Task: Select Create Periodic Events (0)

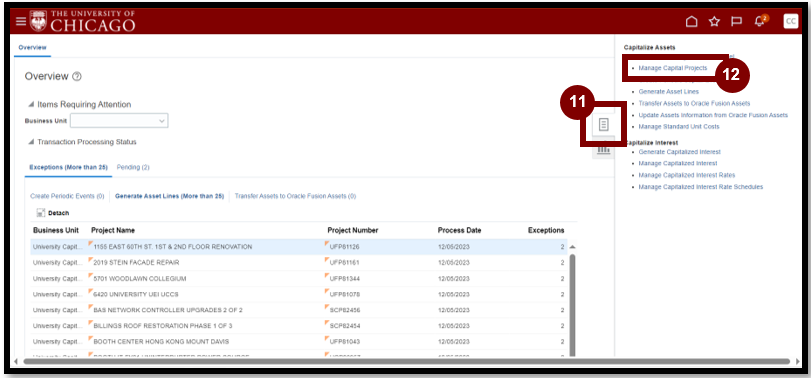Action: (67, 196)
